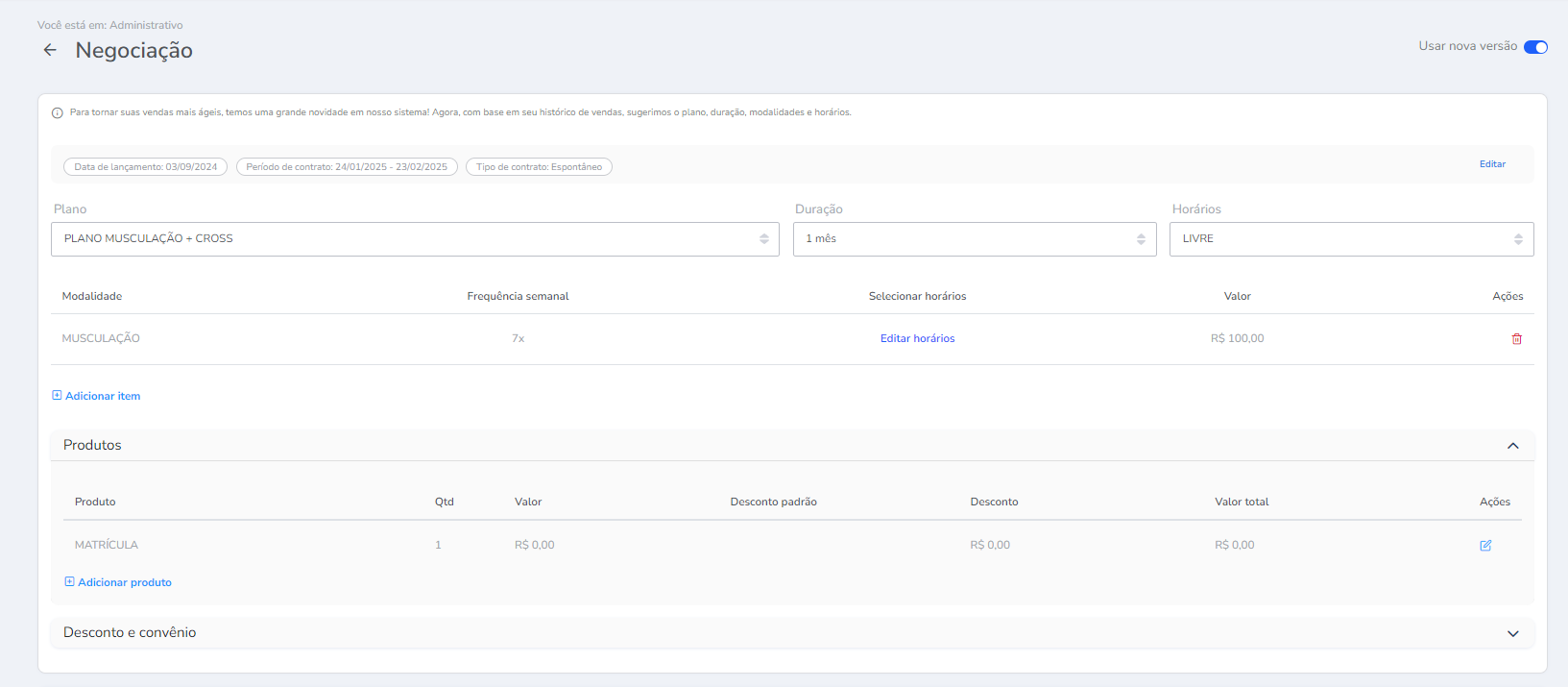The image size is (1568, 687).
Task: Click the Adicionar item link
Action: tap(103, 396)
